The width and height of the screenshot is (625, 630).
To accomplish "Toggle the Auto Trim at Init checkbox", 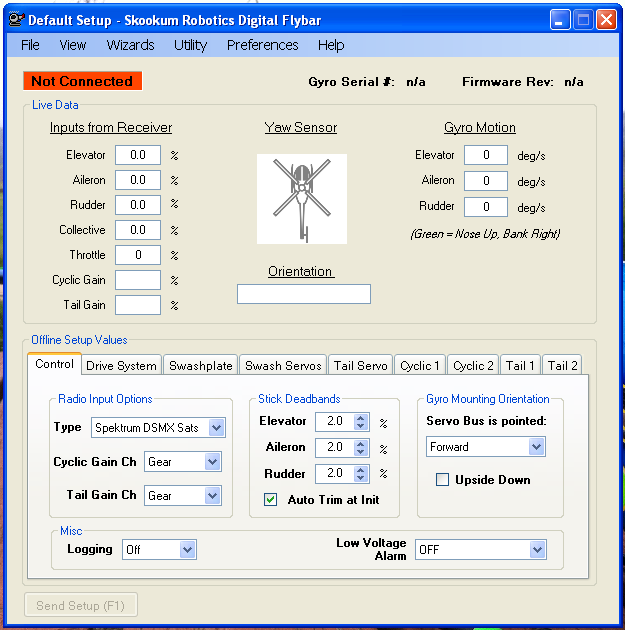I will coord(270,499).
